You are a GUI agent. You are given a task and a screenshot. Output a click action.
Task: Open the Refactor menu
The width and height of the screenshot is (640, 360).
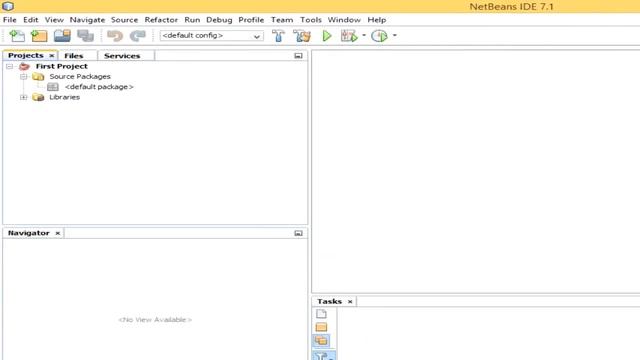pyautogui.click(x=161, y=20)
